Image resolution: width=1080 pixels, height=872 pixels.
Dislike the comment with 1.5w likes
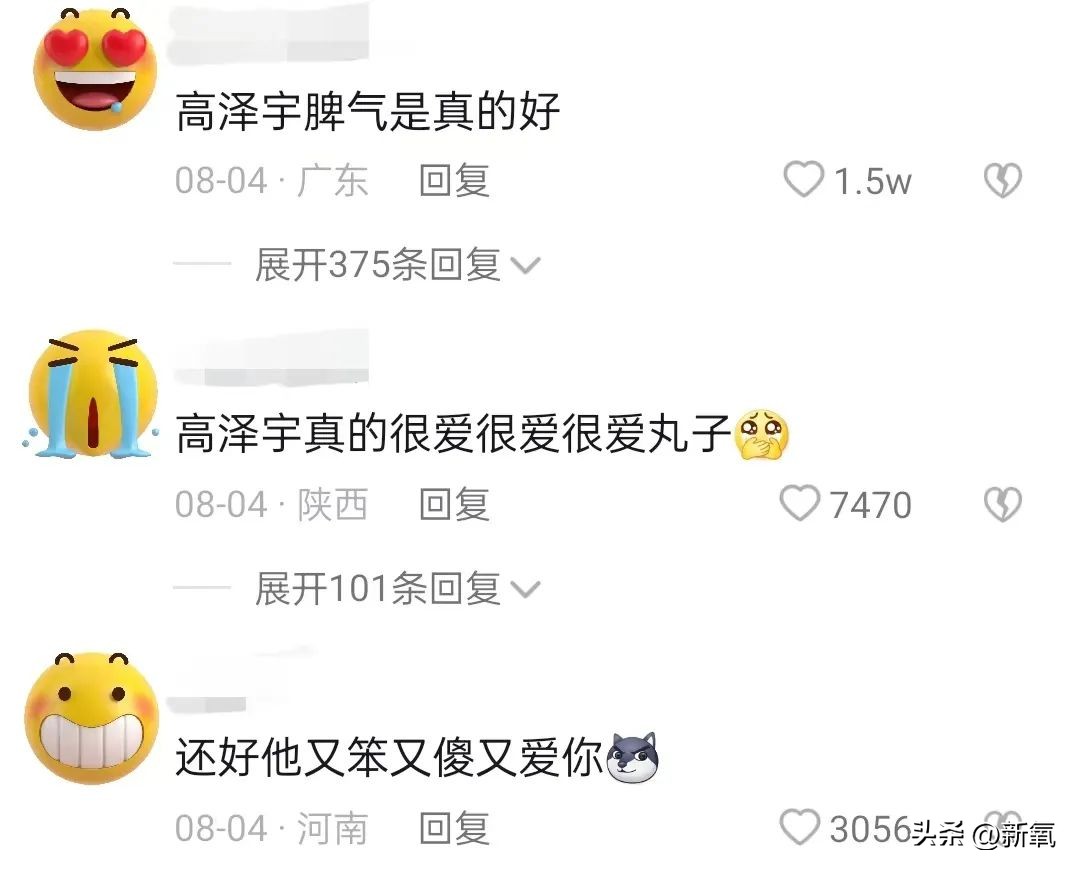(1002, 180)
